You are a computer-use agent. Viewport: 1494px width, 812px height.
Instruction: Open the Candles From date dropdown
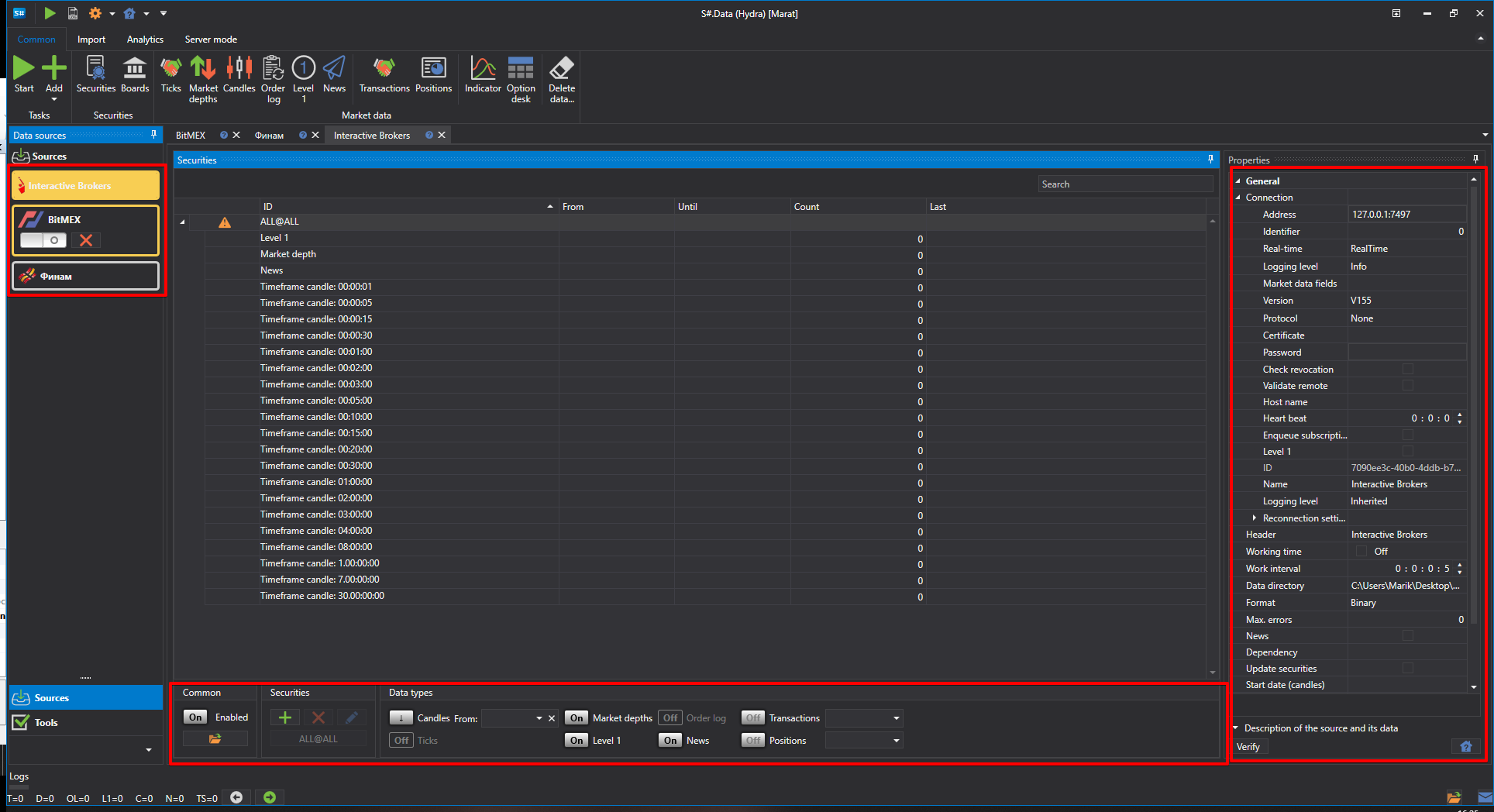pyautogui.click(x=539, y=718)
